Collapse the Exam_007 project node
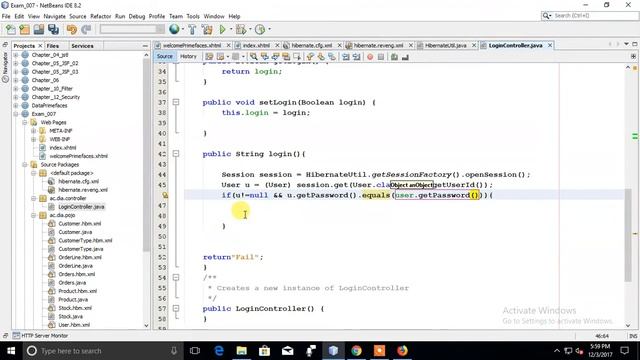This screenshot has height=360, width=640. (x=16, y=114)
